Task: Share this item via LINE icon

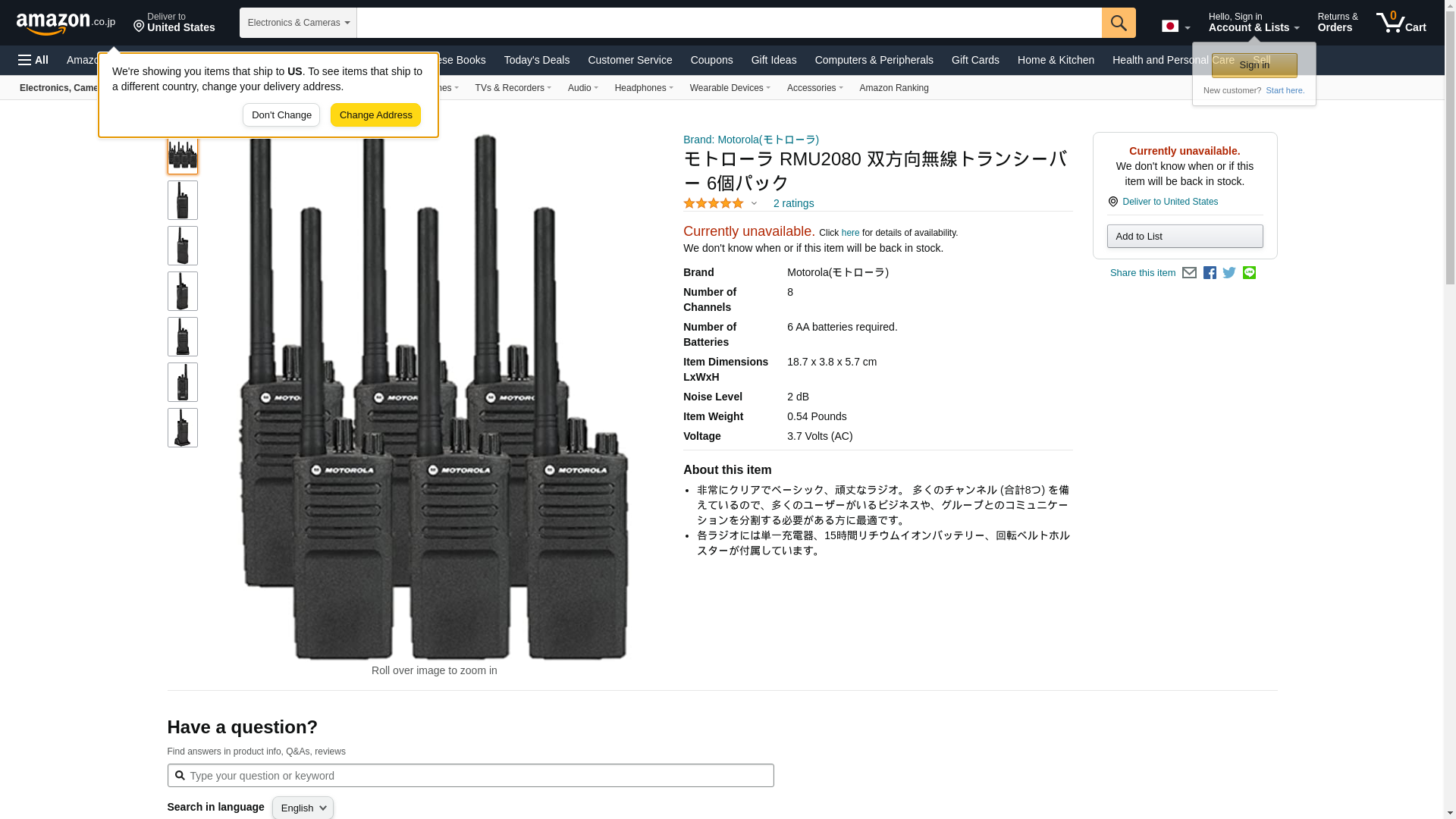Action: 1249,273
